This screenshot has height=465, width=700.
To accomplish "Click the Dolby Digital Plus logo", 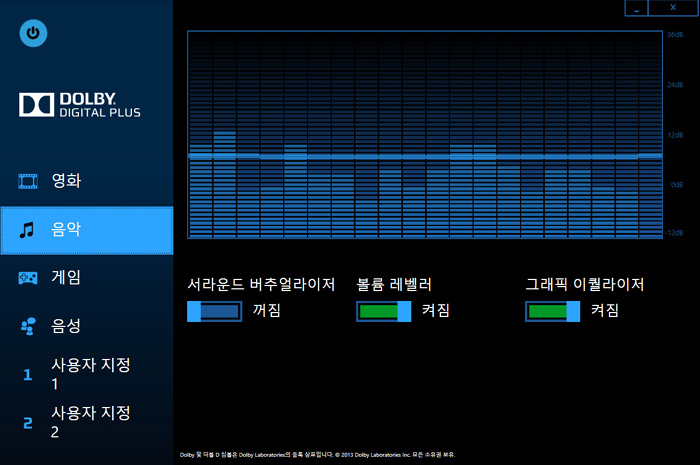I will click(80, 105).
